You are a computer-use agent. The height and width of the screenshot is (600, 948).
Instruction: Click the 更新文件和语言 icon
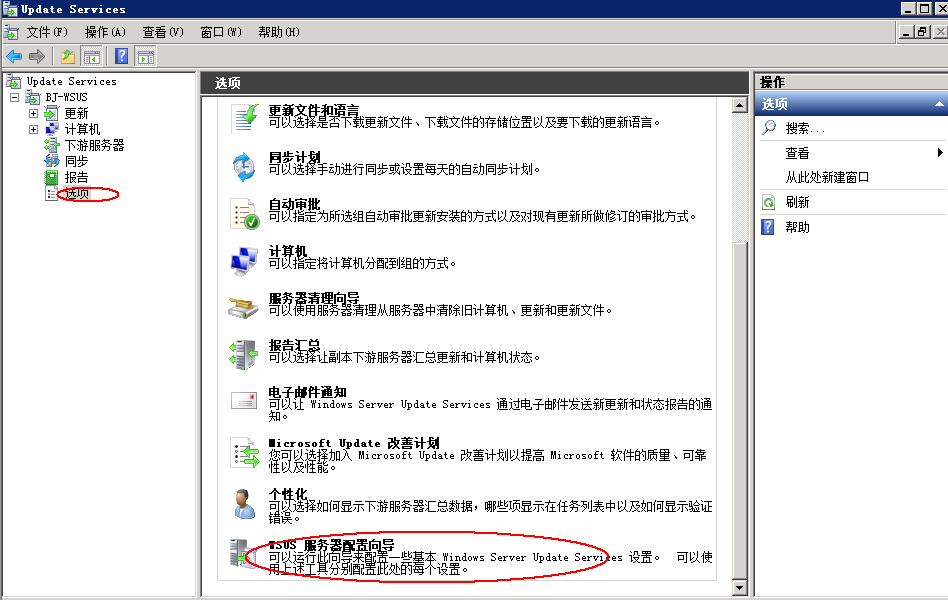(x=244, y=118)
